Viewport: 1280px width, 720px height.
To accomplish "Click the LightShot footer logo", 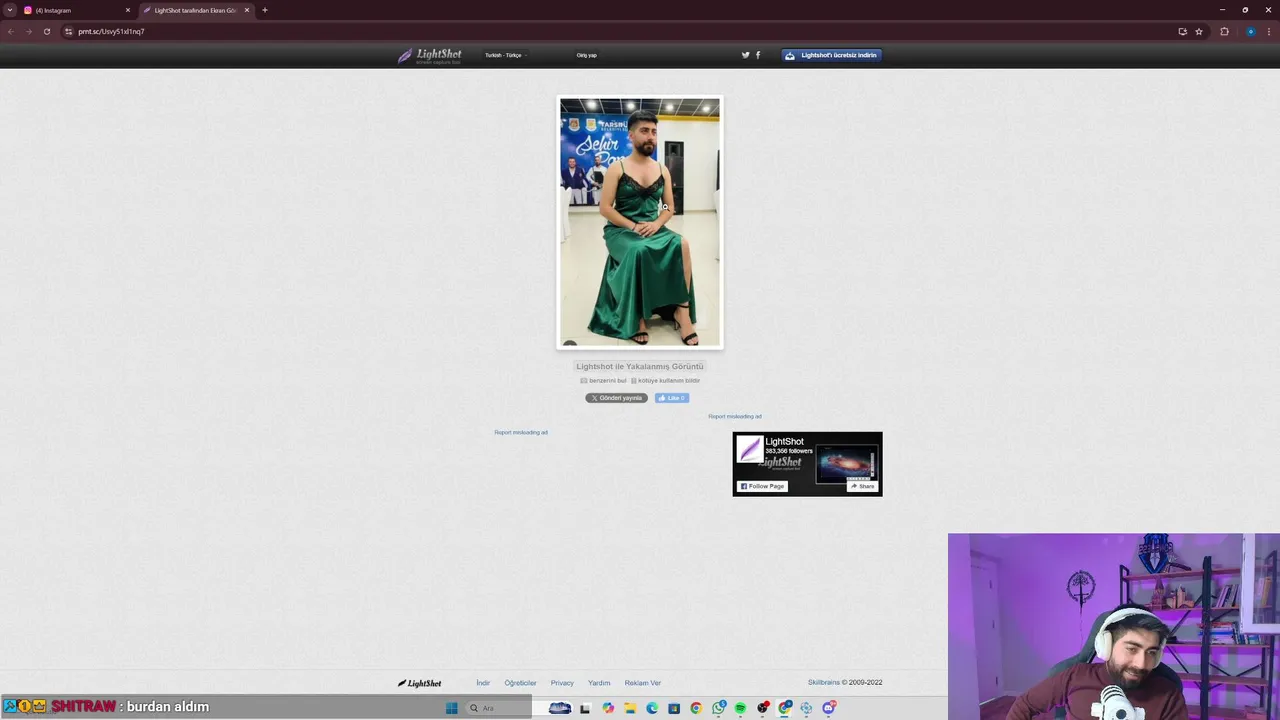I will (x=419, y=683).
